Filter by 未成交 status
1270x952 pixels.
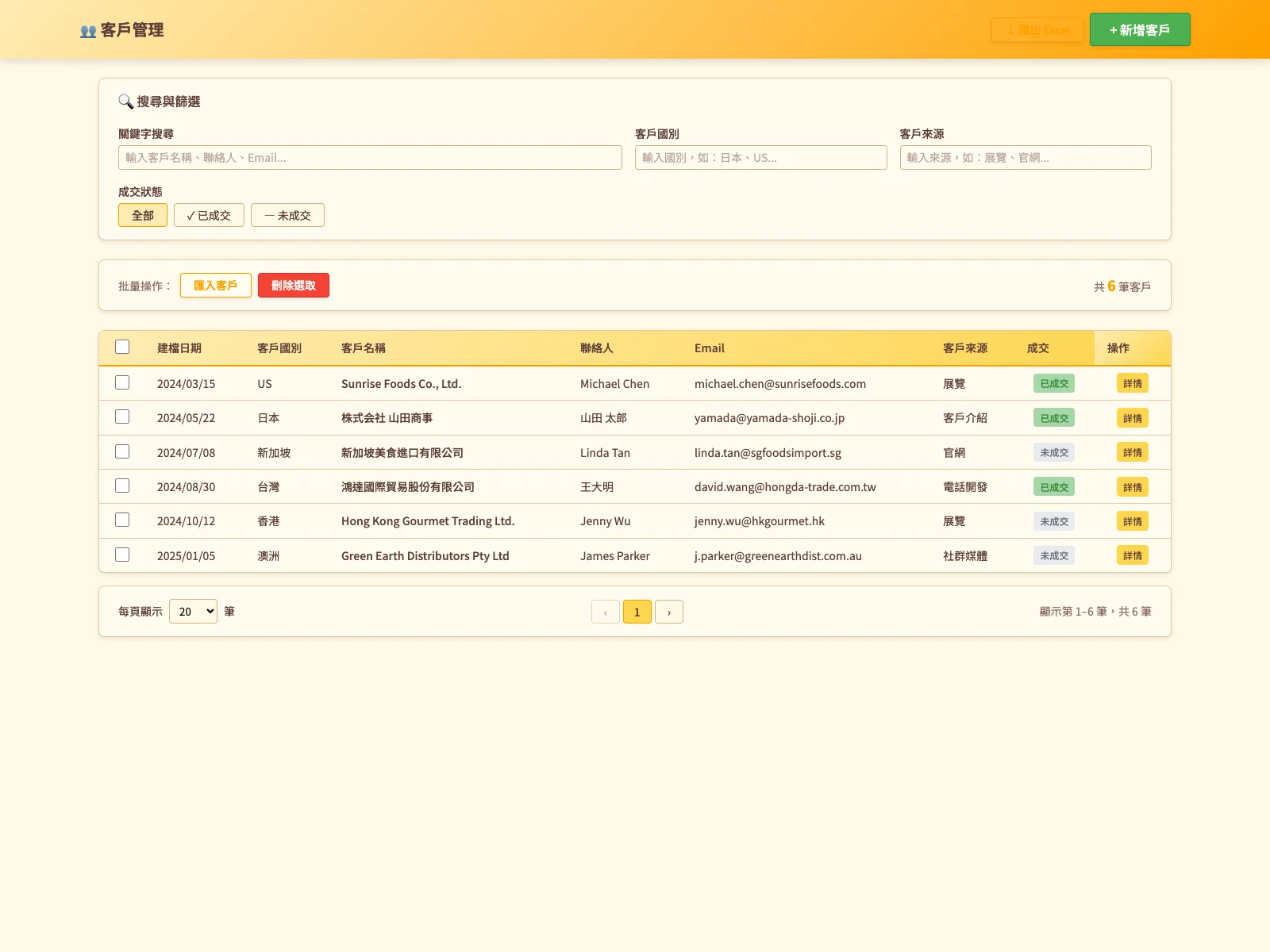[287, 215]
